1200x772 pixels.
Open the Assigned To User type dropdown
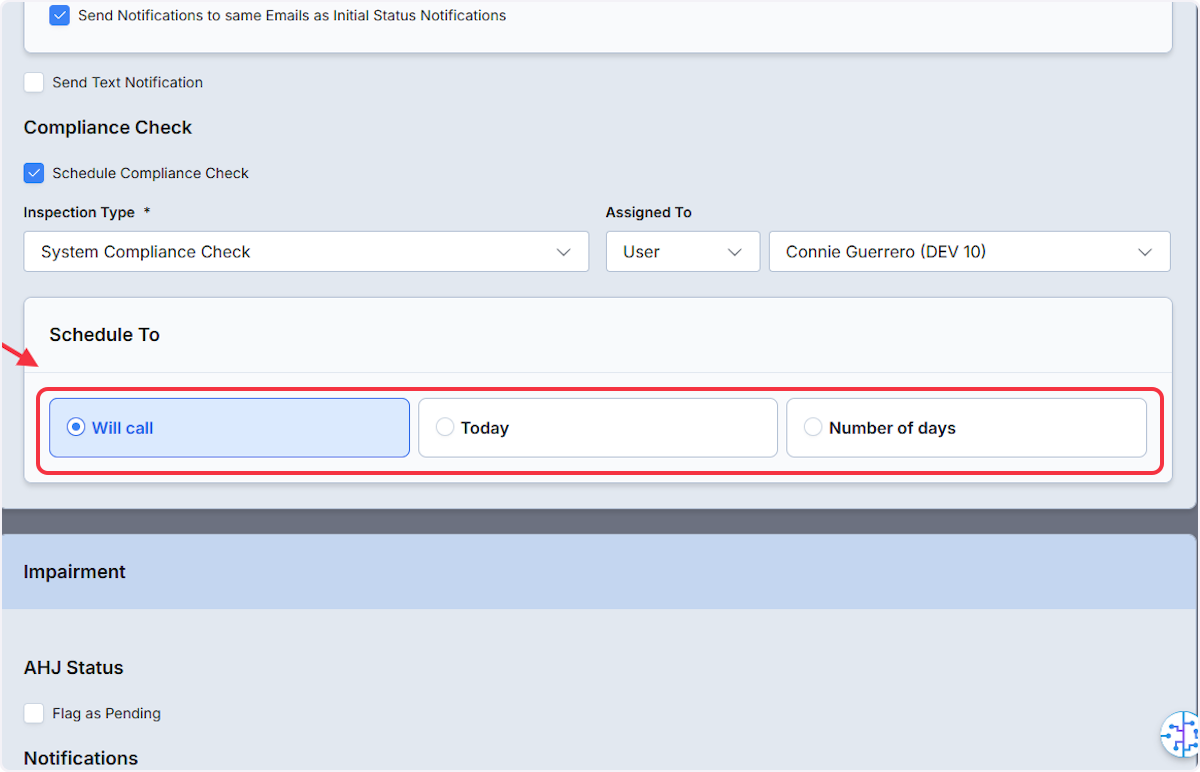click(x=683, y=252)
